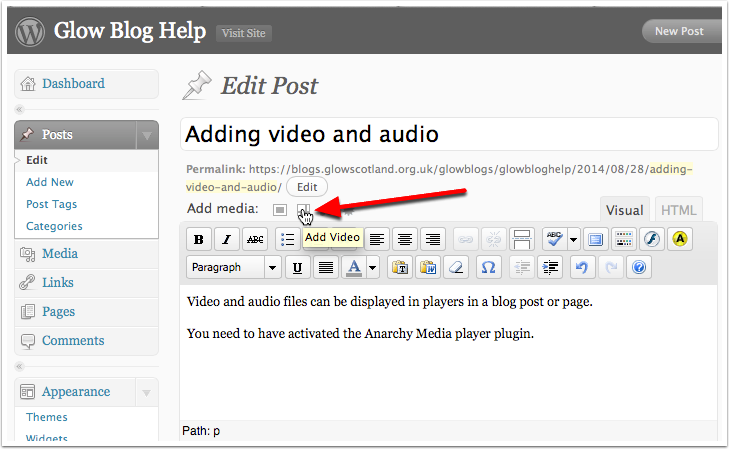Insert a custom character (omega)
The width and height of the screenshot is (729, 449).
489,267
